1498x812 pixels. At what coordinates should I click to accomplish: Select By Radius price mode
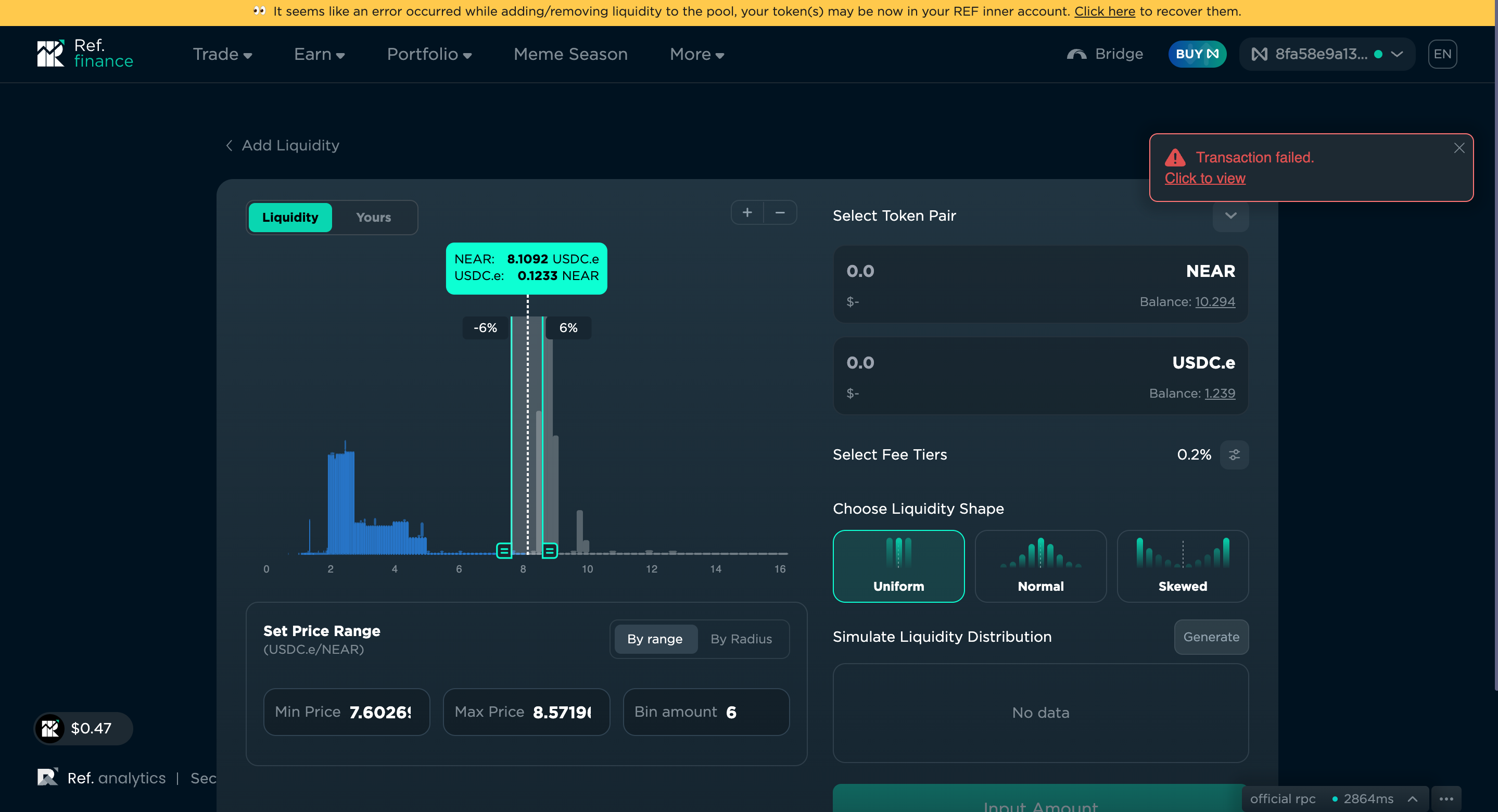(x=741, y=639)
